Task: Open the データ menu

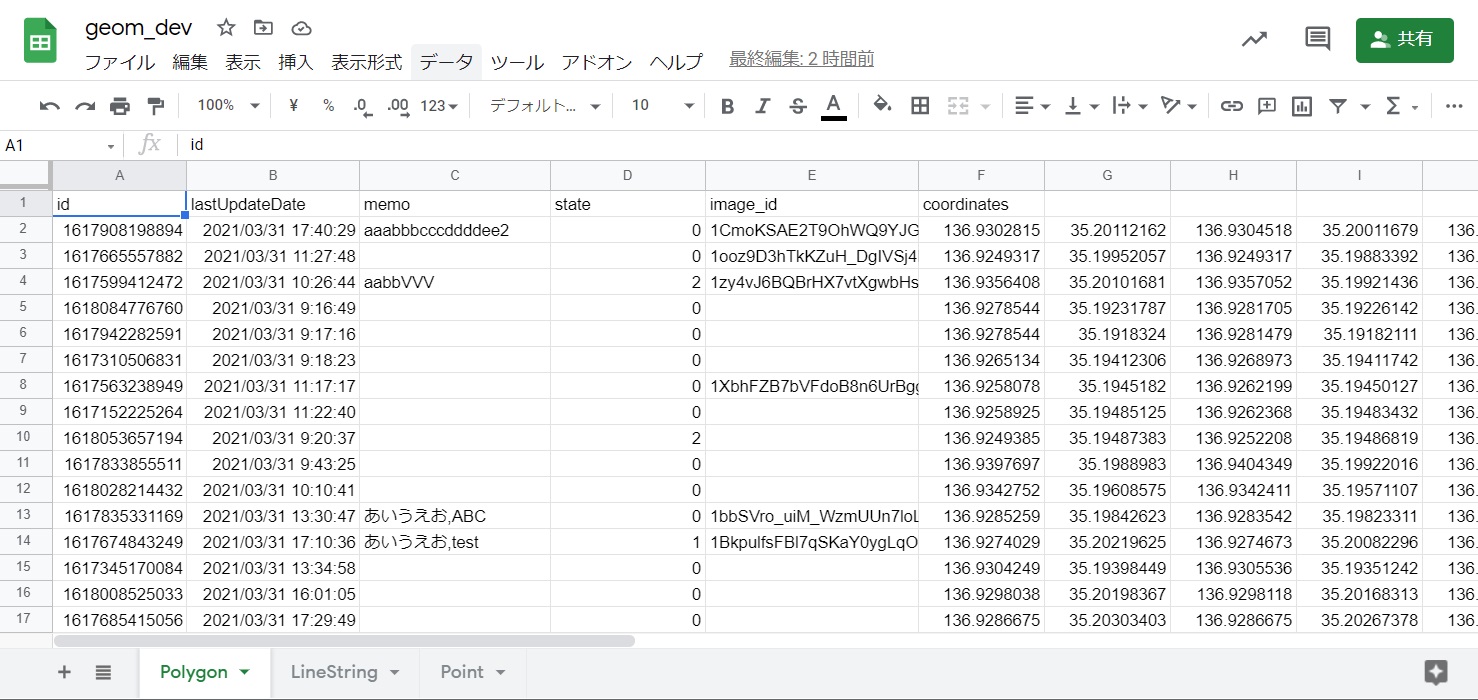Action: tap(446, 62)
